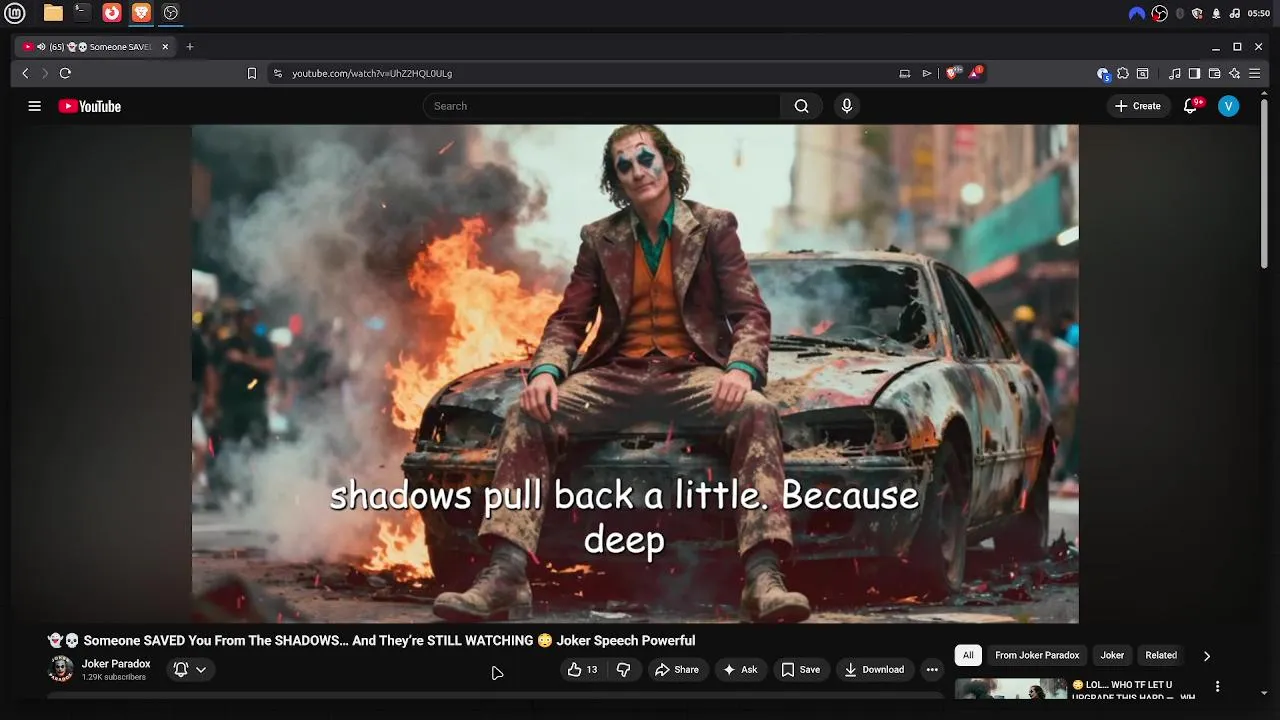The height and width of the screenshot is (720, 1280).
Task: Select the All filter chip
Action: coord(968,655)
